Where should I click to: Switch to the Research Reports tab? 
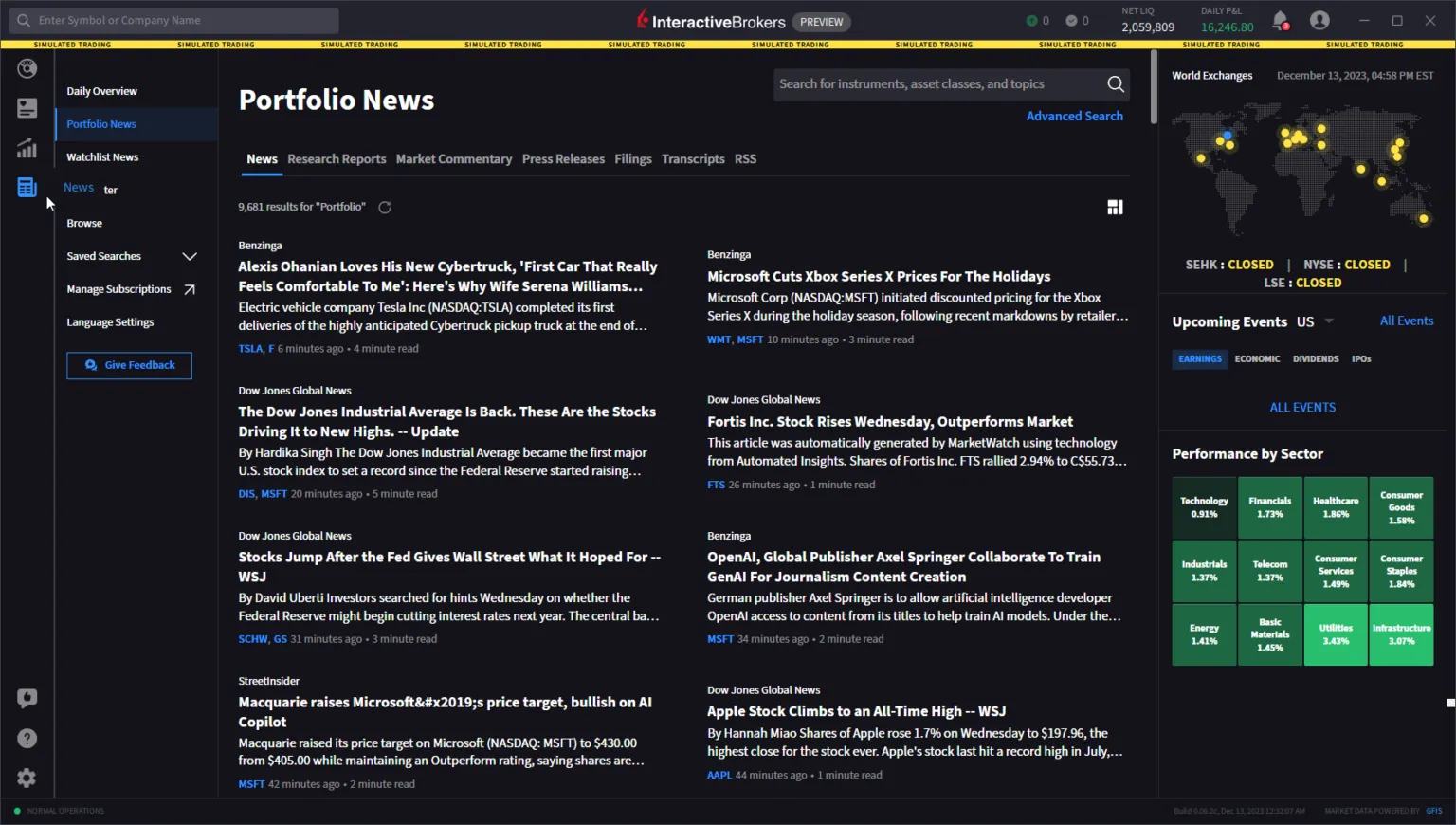click(337, 159)
